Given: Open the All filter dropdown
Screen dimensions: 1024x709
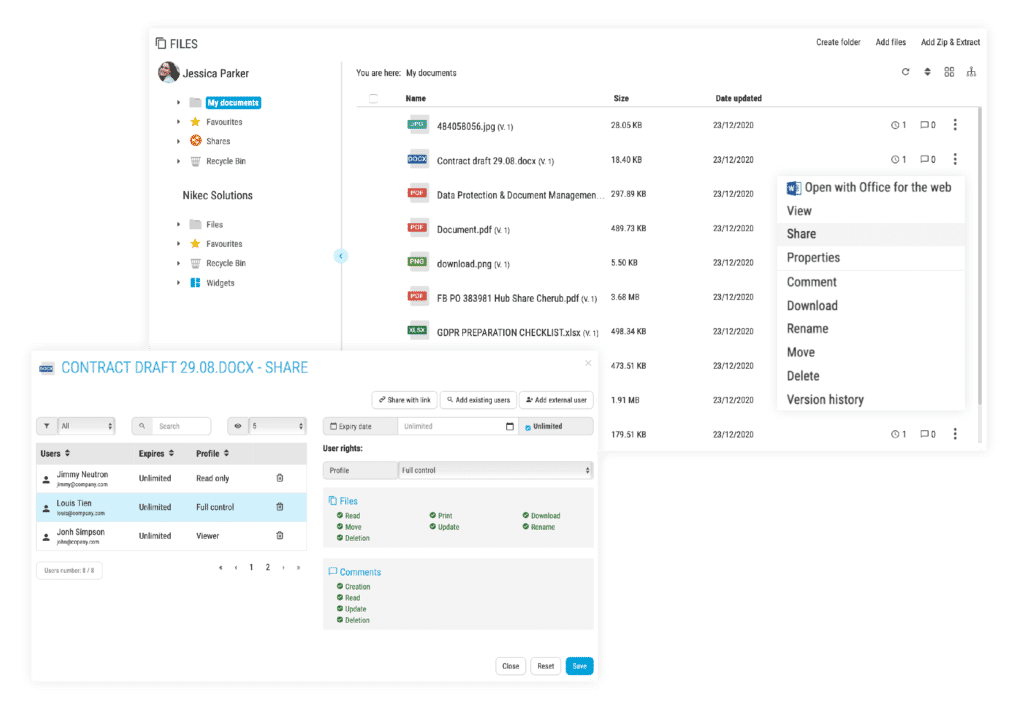Looking at the screenshot, I should coord(85,425).
